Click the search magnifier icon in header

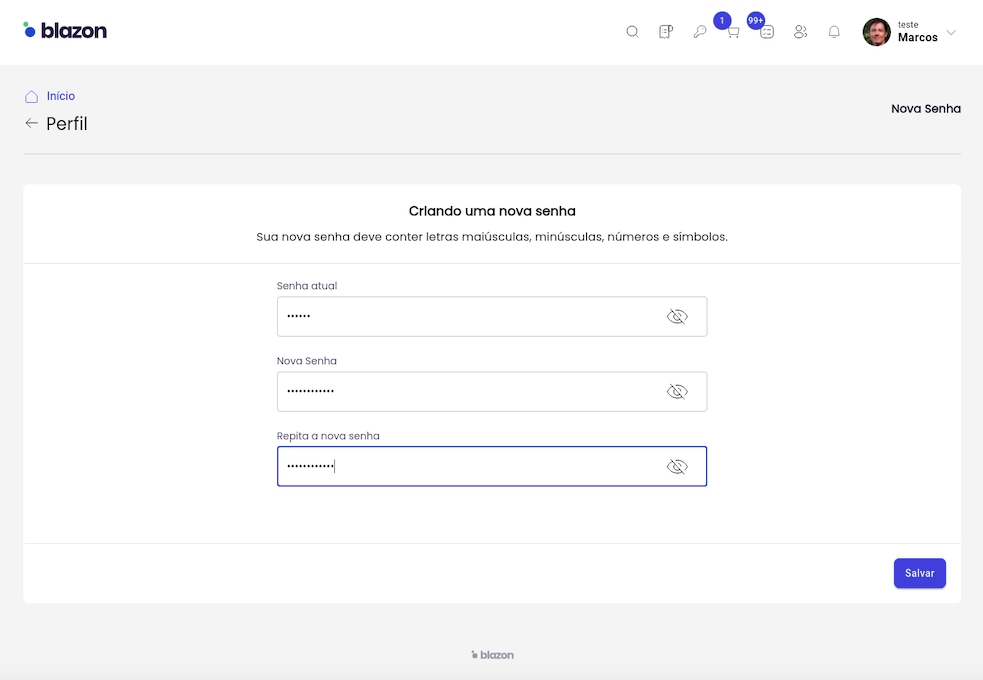632,32
